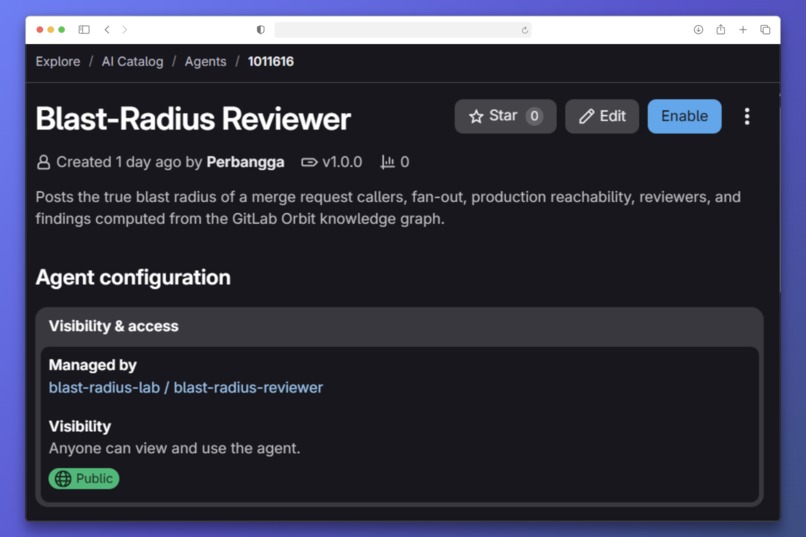The image size is (806, 537).
Task: Select breadcrumb item 1011616
Action: [270, 62]
